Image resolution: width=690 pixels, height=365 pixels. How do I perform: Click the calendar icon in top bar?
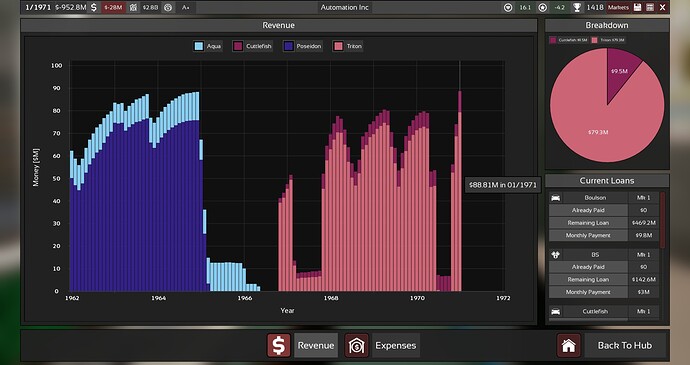click(x=650, y=7)
